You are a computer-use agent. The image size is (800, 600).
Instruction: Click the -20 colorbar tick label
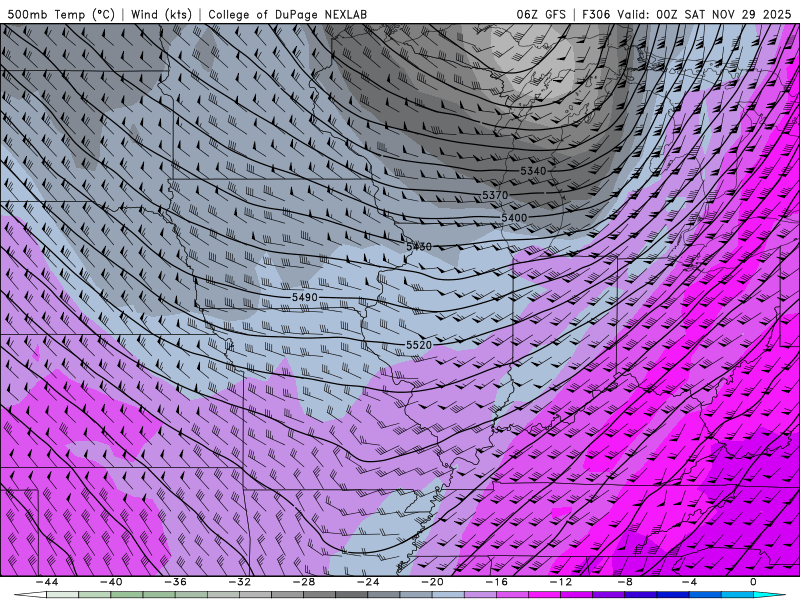pos(433,582)
